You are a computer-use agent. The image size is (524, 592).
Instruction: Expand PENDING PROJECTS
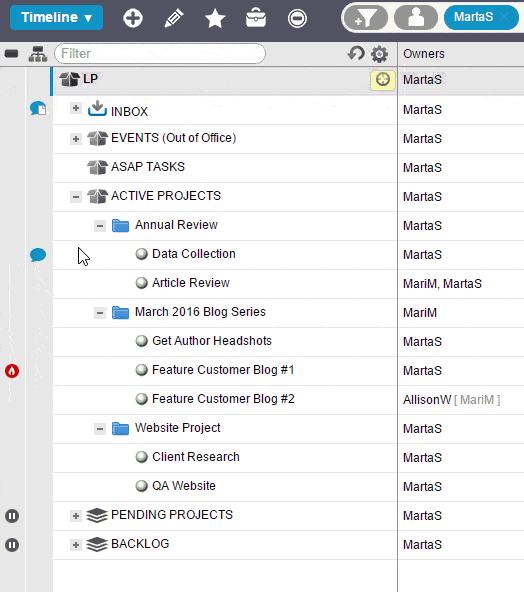click(x=76, y=516)
